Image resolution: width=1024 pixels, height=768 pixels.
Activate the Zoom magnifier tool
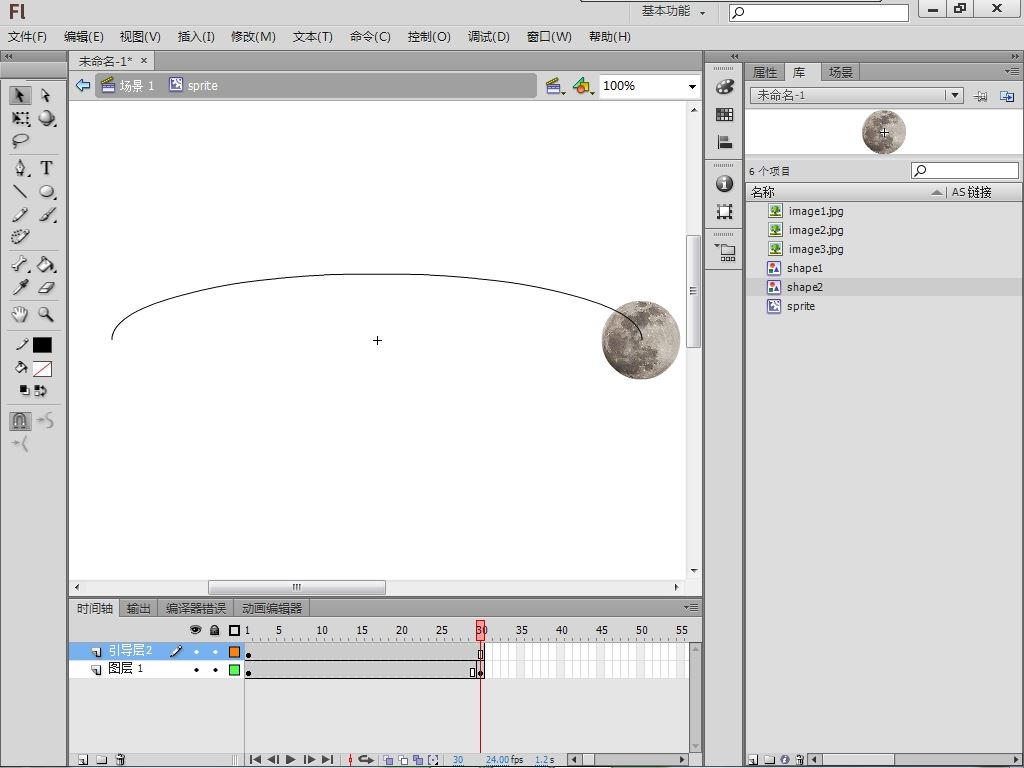pyautogui.click(x=46, y=314)
